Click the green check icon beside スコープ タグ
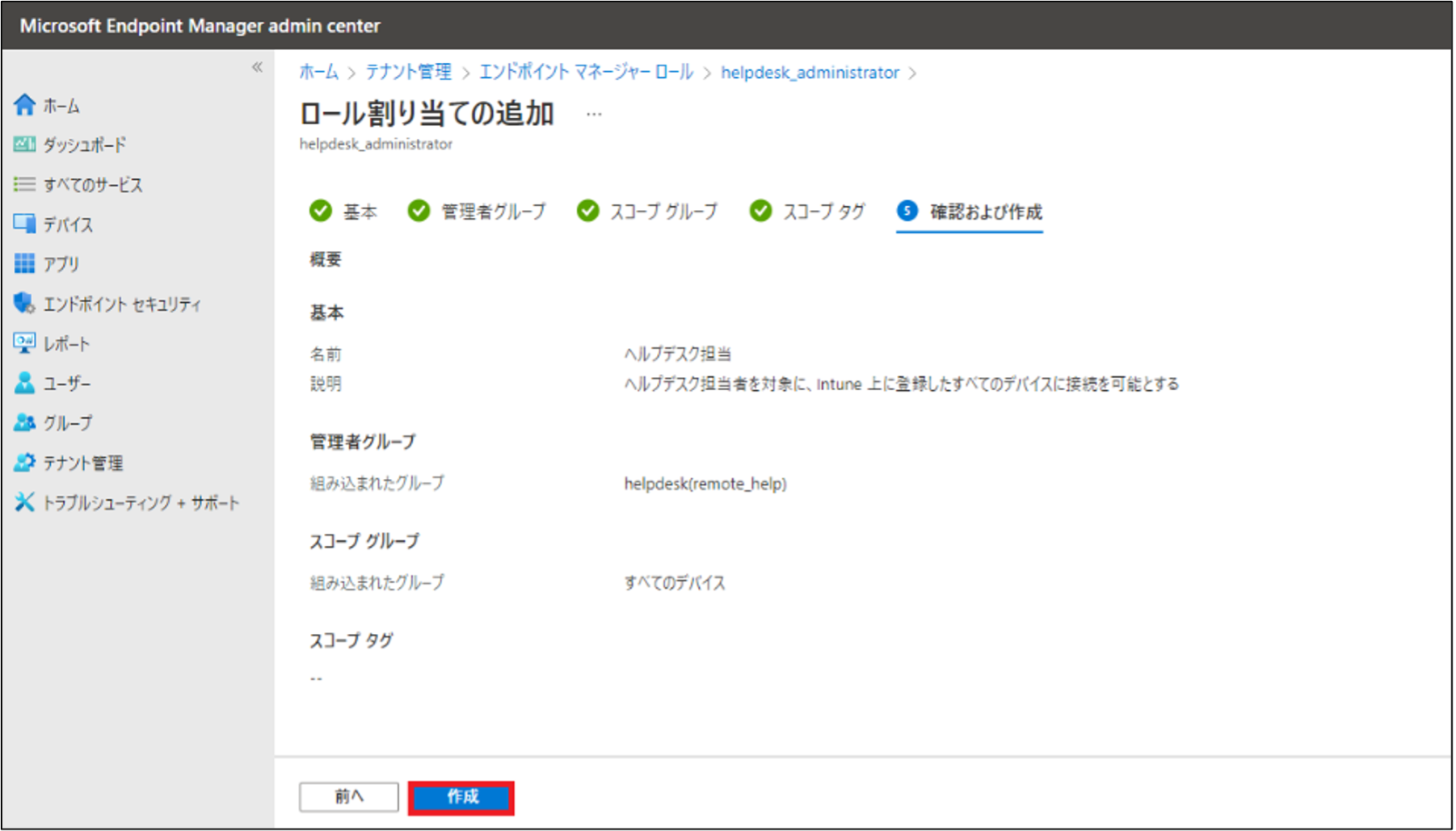The height and width of the screenshot is (831, 1456). pyautogui.click(x=761, y=211)
